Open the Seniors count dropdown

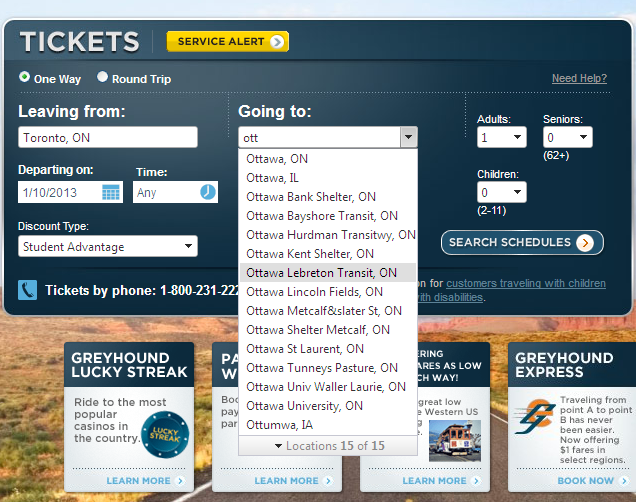click(x=567, y=137)
